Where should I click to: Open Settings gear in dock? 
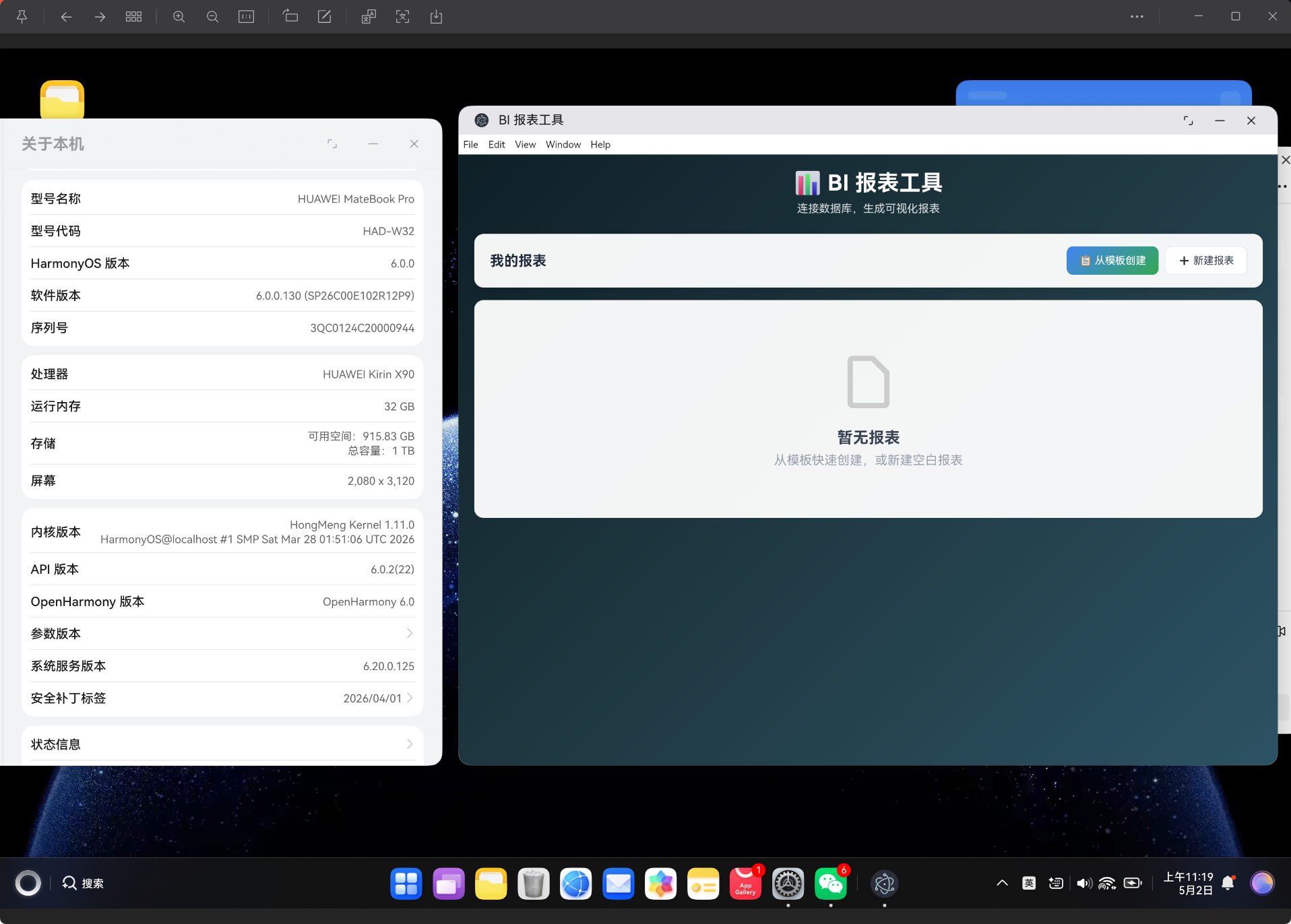[788, 884]
